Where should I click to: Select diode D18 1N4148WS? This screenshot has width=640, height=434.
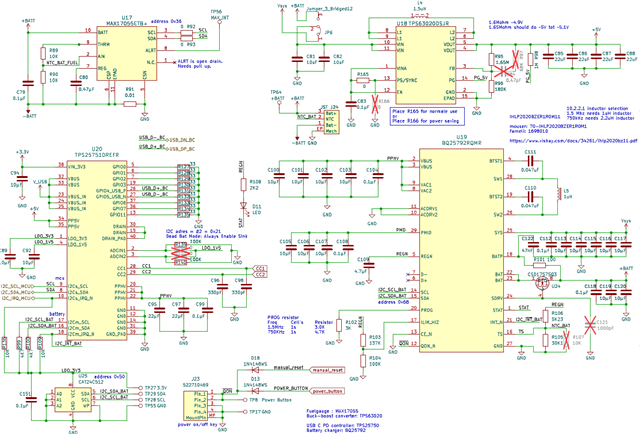click(x=255, y=370)
